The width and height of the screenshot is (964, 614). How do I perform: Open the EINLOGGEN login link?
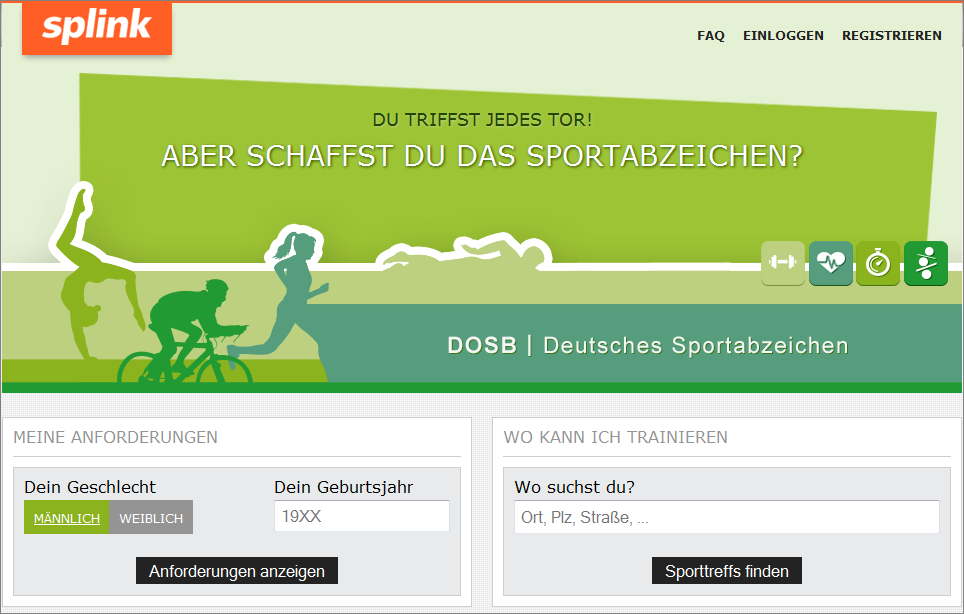(x=783, y=36)
